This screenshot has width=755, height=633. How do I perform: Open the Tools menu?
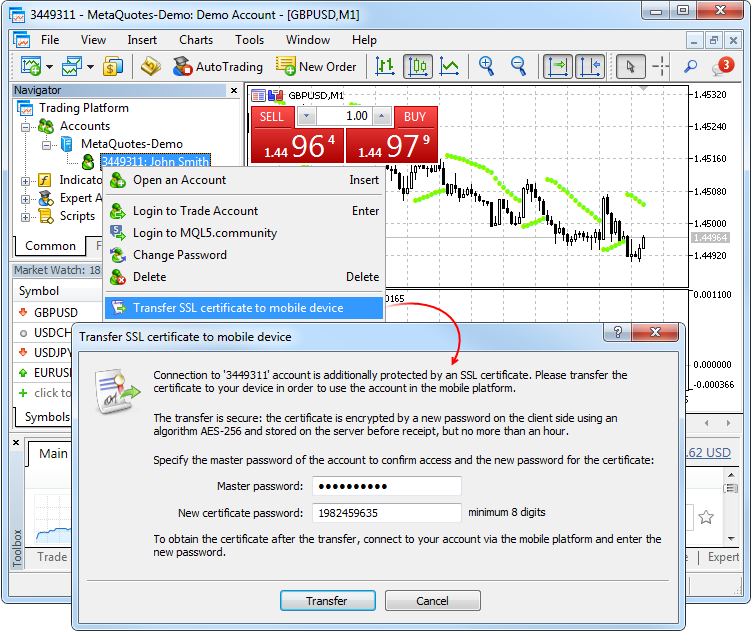(249, 40)
